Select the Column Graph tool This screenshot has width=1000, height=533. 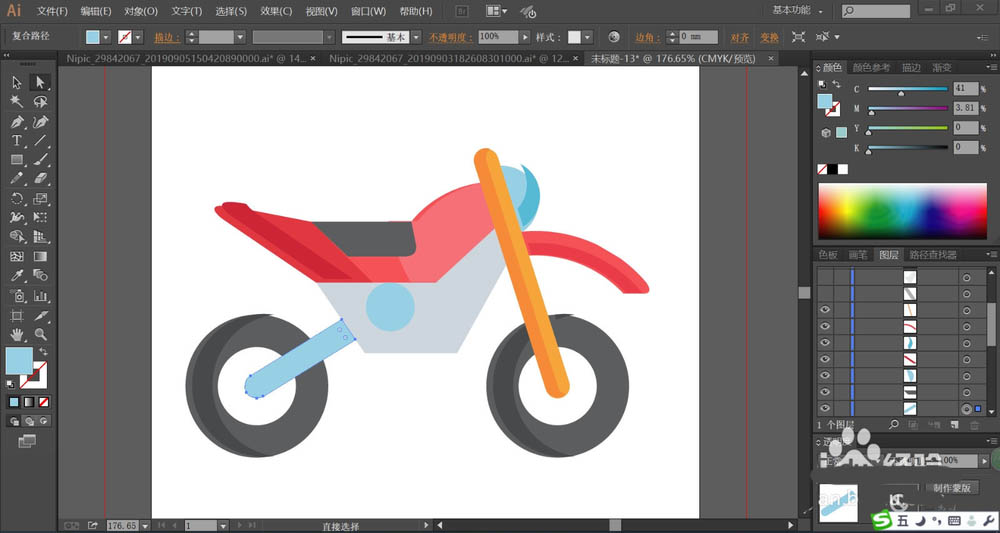pyautogui.click(x=40, y=296)
